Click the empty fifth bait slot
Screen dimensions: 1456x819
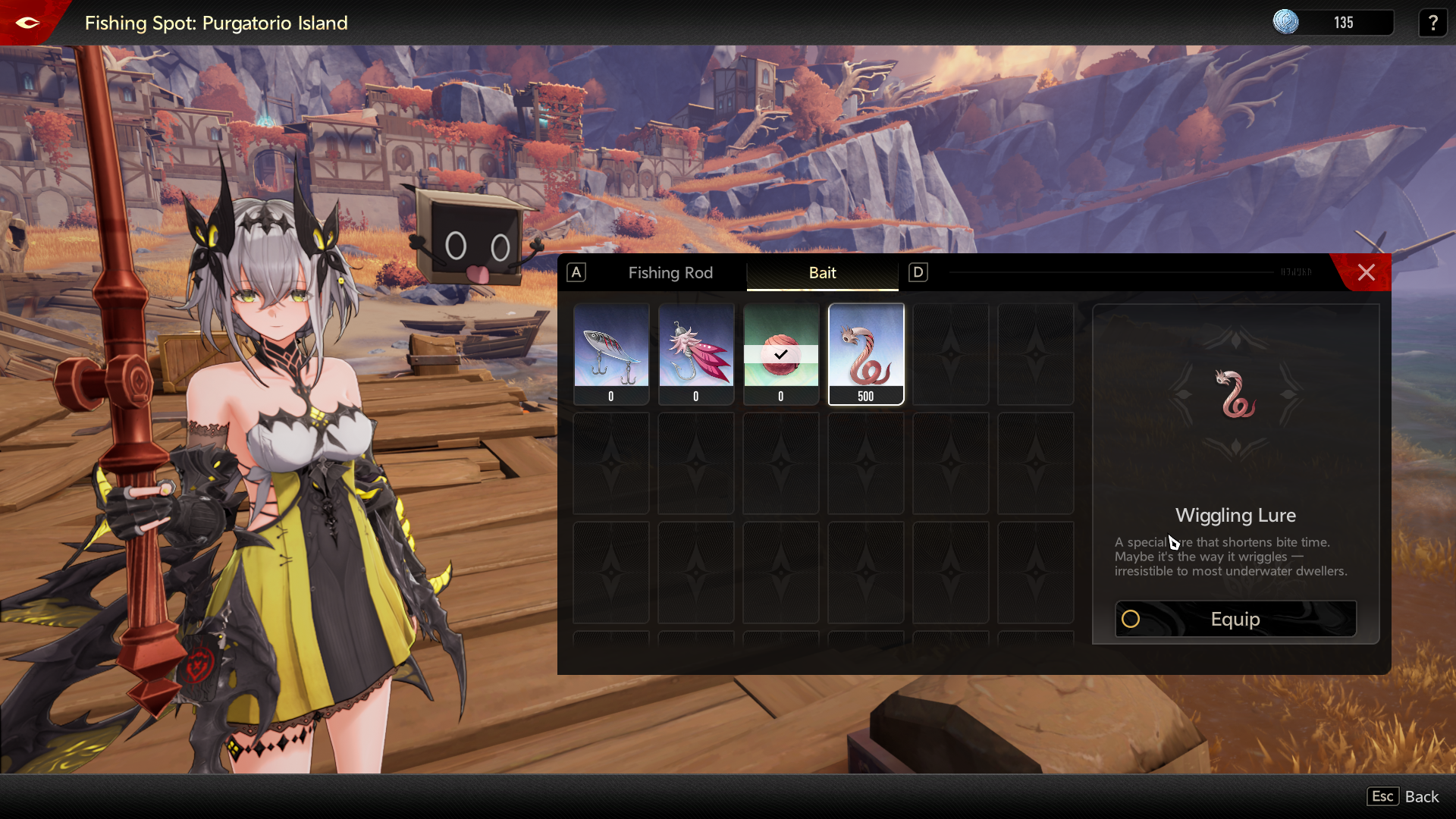[x=951, y=353]
